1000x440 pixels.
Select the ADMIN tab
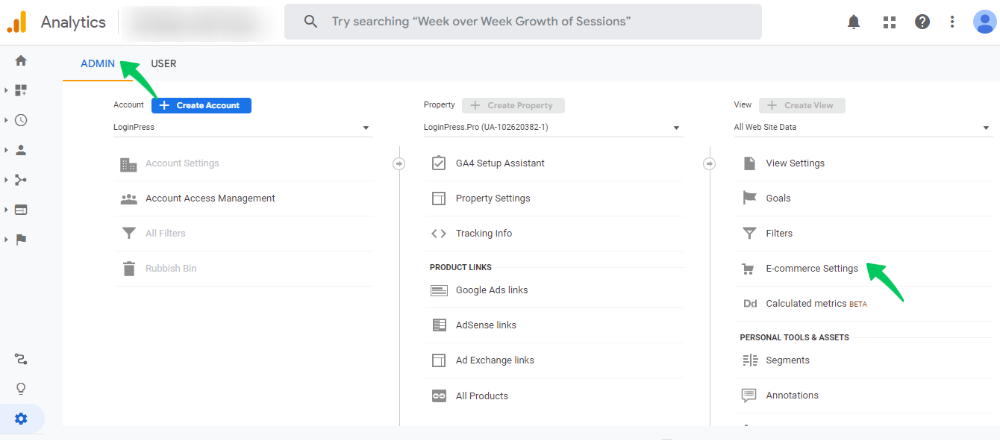[99, 64]
